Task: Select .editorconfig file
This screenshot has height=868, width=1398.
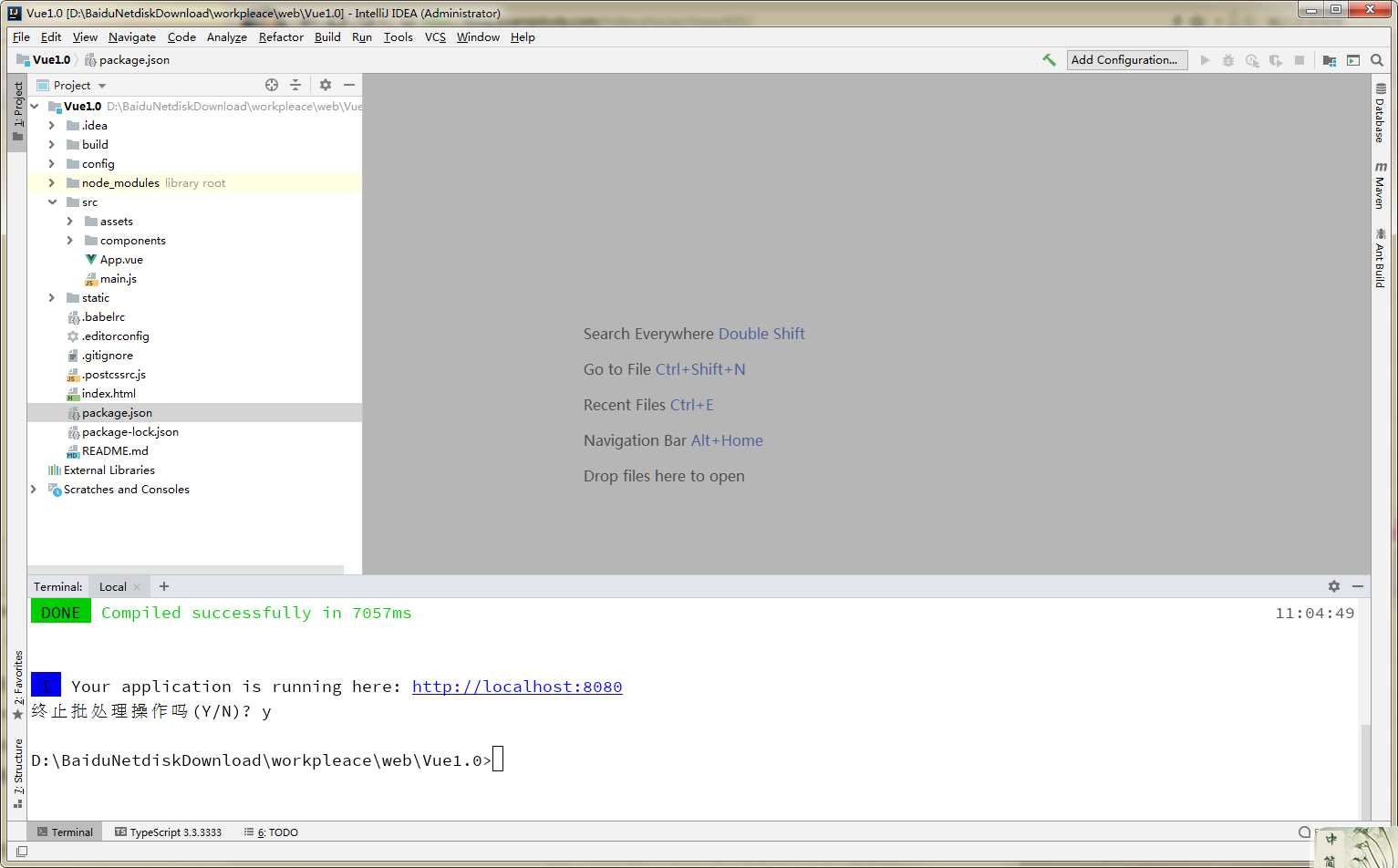Action: pyautogui.click(x=115, y=336)
